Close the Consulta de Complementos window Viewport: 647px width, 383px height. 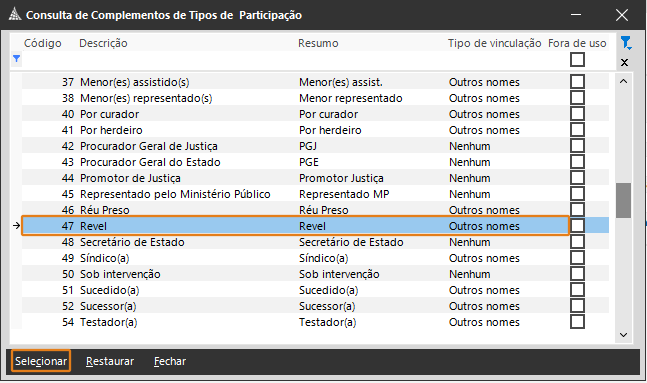pyautogui.click(x=621, y=15)
